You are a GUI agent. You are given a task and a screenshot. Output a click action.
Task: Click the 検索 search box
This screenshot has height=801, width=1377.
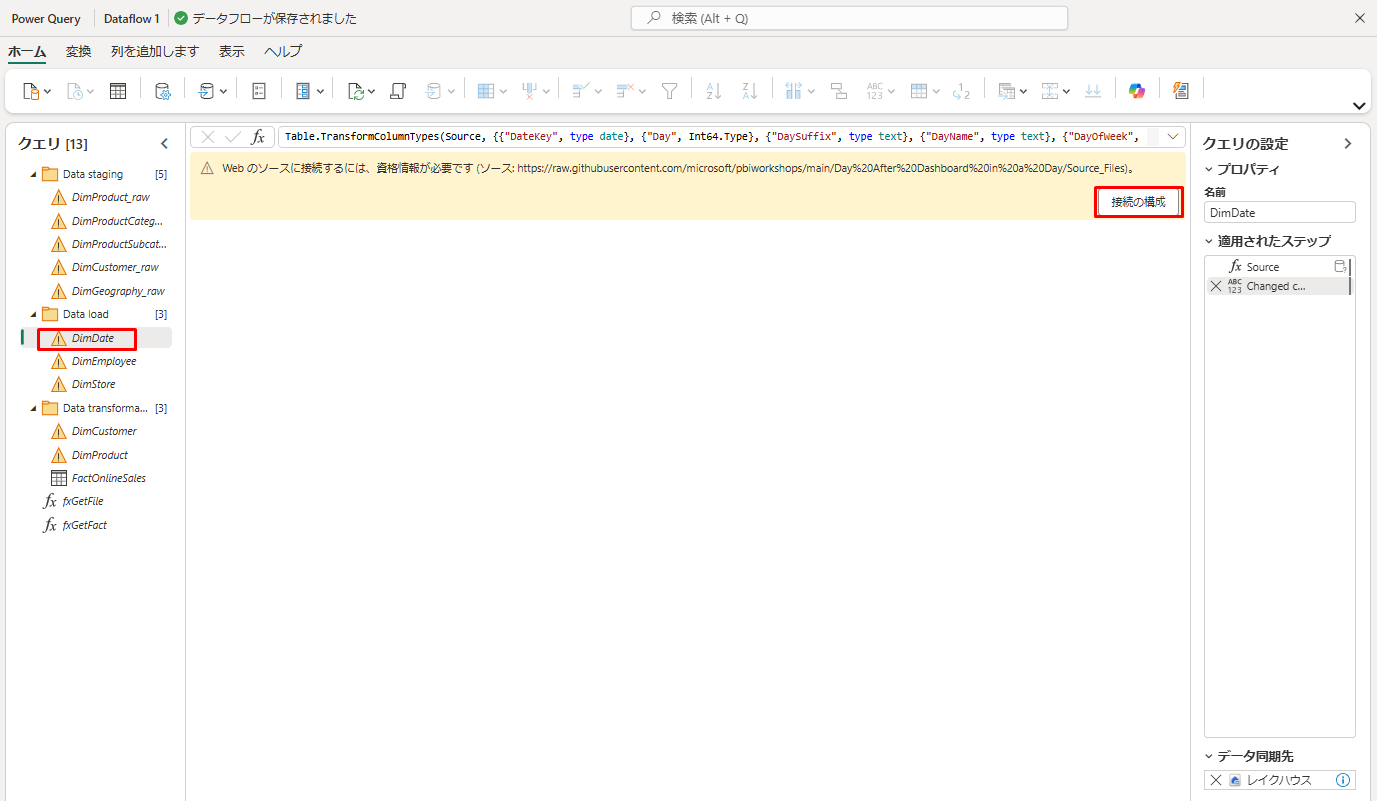(849, 18)
